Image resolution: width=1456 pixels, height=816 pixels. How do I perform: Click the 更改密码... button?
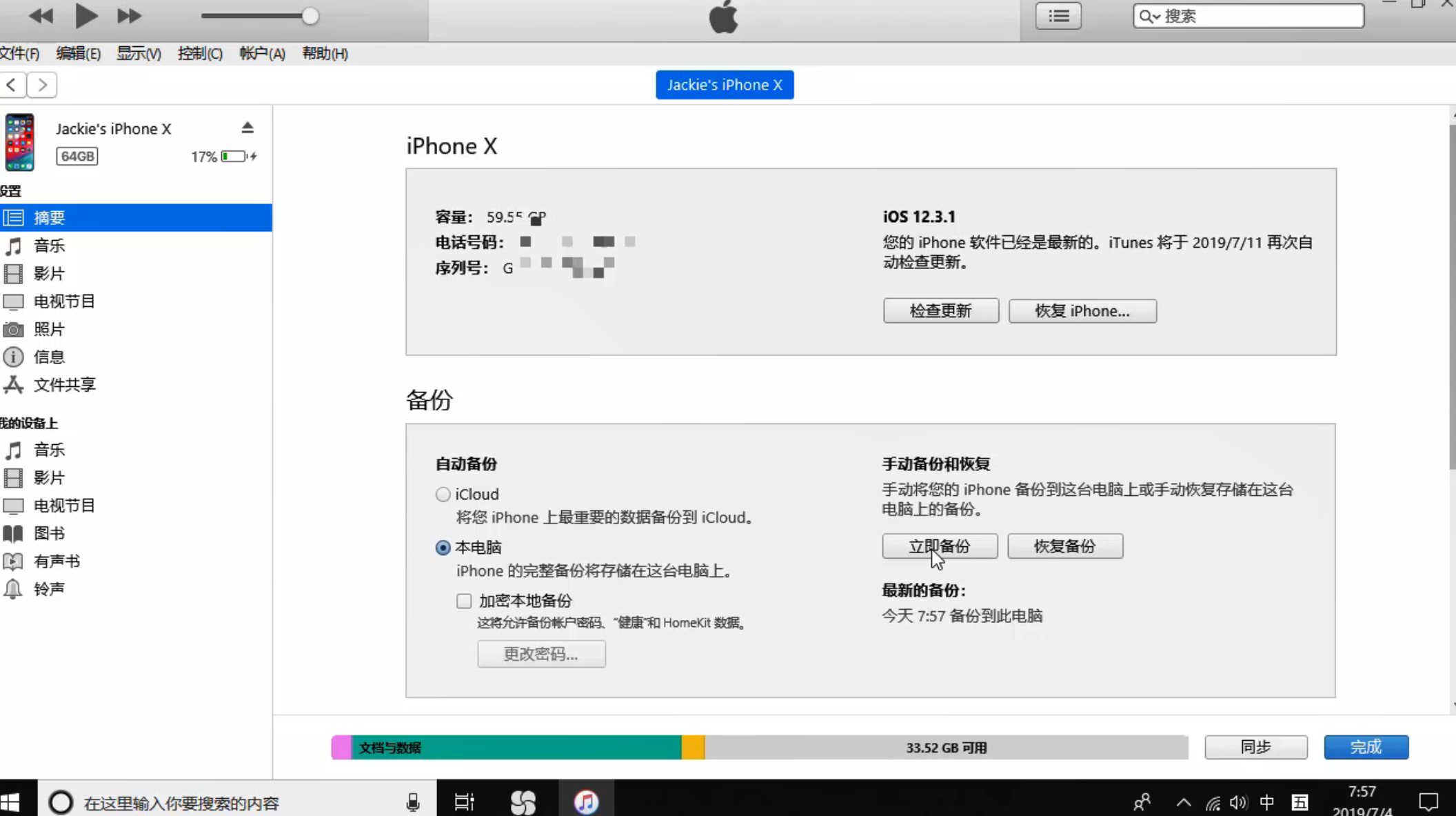[541, 654]
